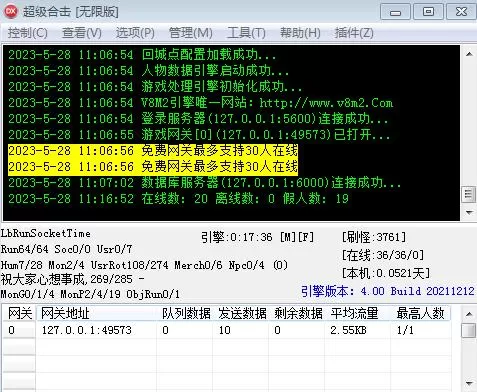
Task: Close the 超级合击 window
Action: tap(461, 12)
